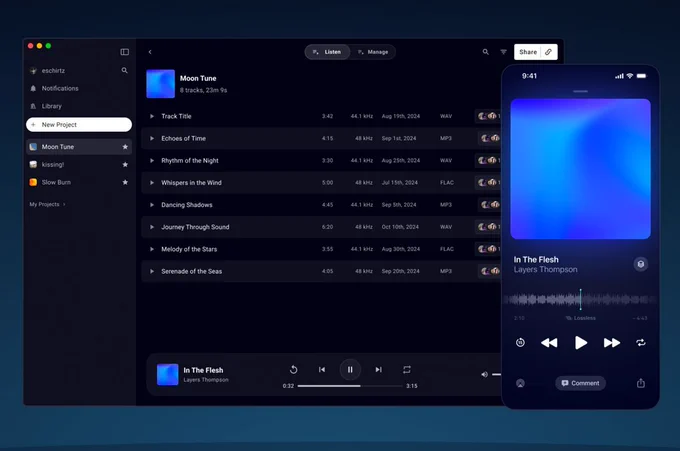Tap the phone sheet drag handle
The height and width of the screenshot is (451, 680).
pyautogui.click(x=580, y=92)
